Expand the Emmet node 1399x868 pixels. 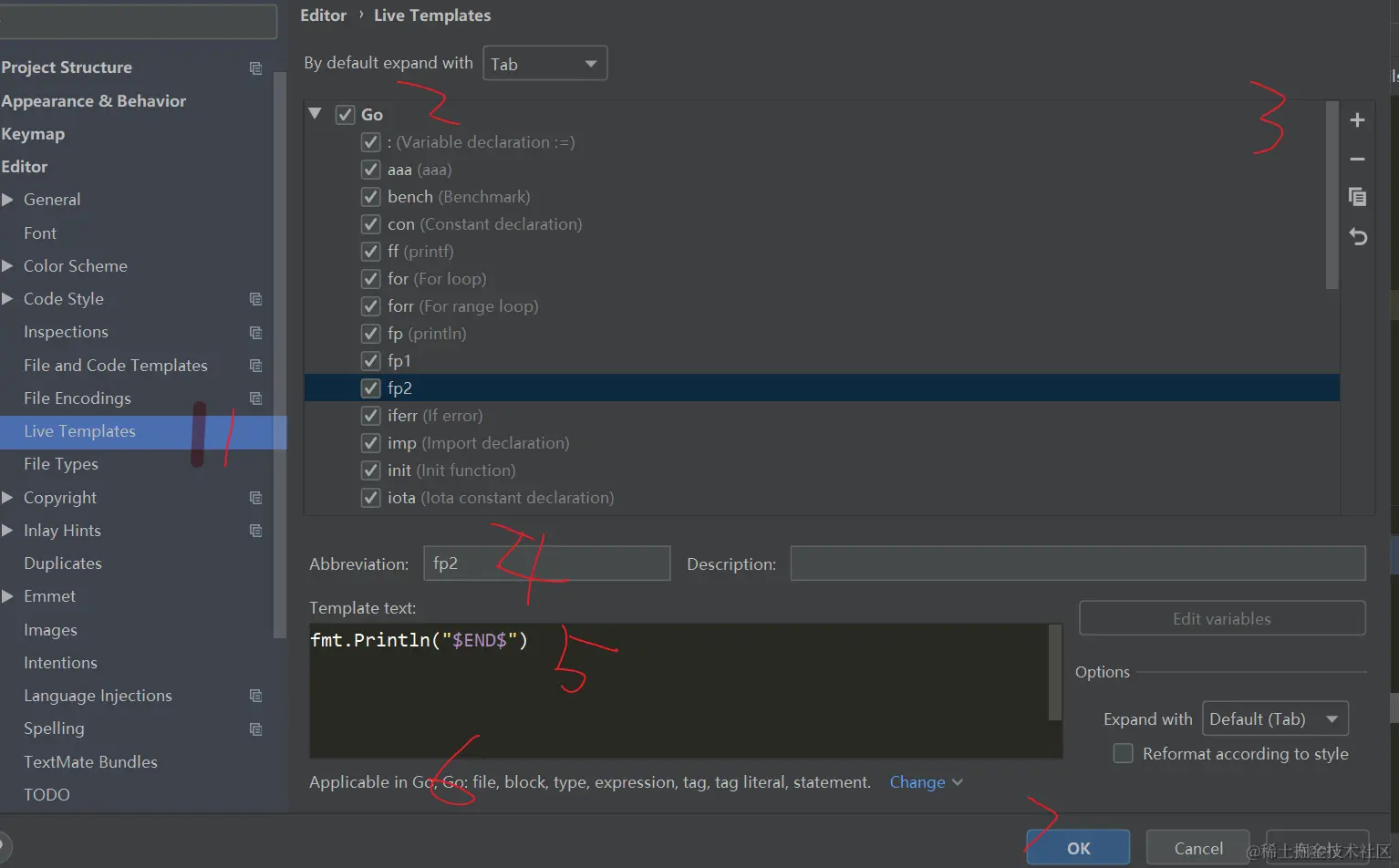[7, 596]
